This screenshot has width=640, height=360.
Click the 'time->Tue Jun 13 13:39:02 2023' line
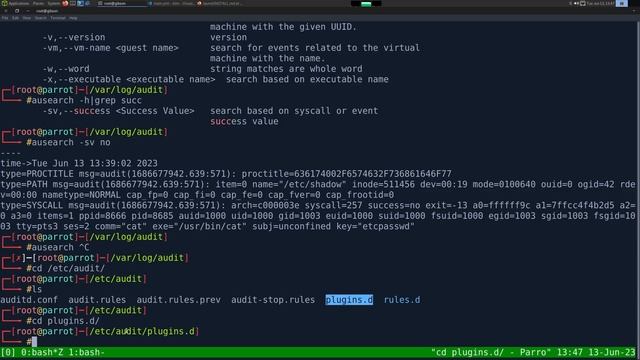pos(79,163)
